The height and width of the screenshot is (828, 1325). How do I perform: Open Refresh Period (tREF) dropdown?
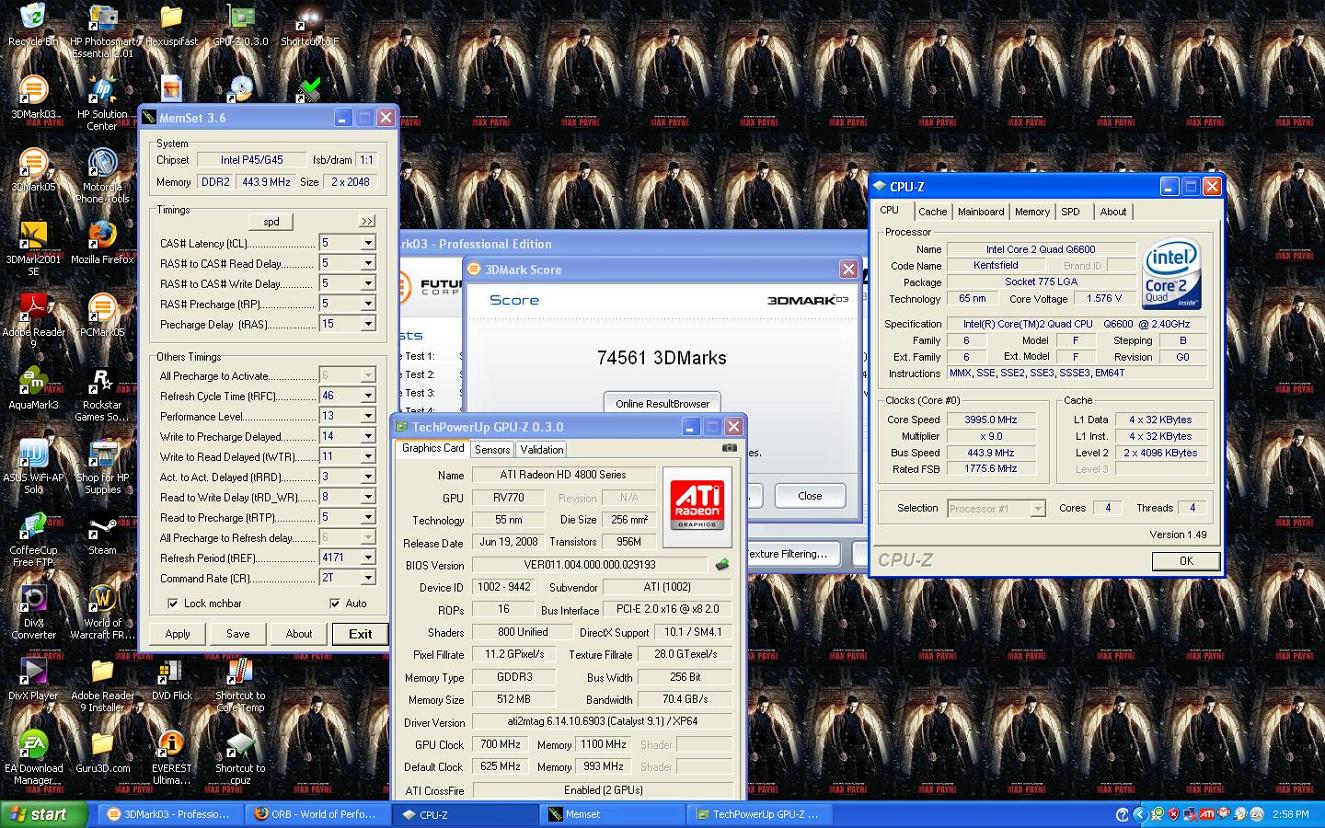(x=368, y=558)
